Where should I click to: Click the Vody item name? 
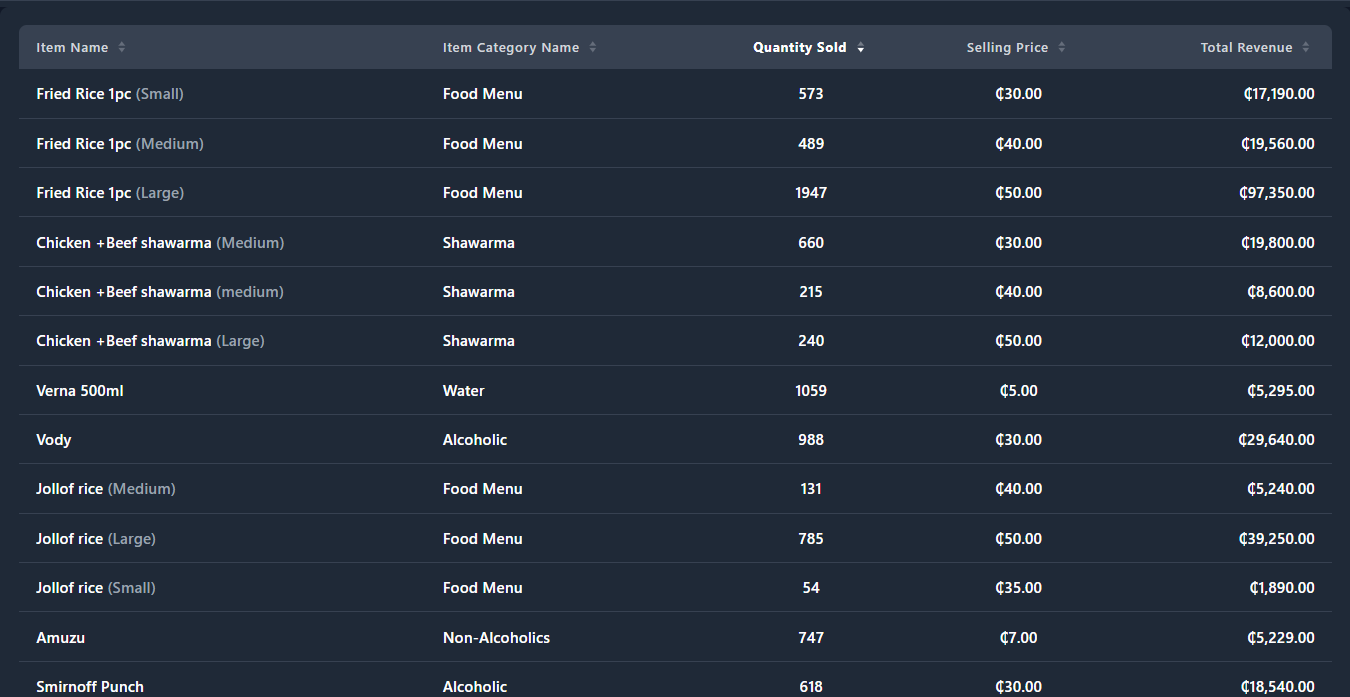[54, 440]
